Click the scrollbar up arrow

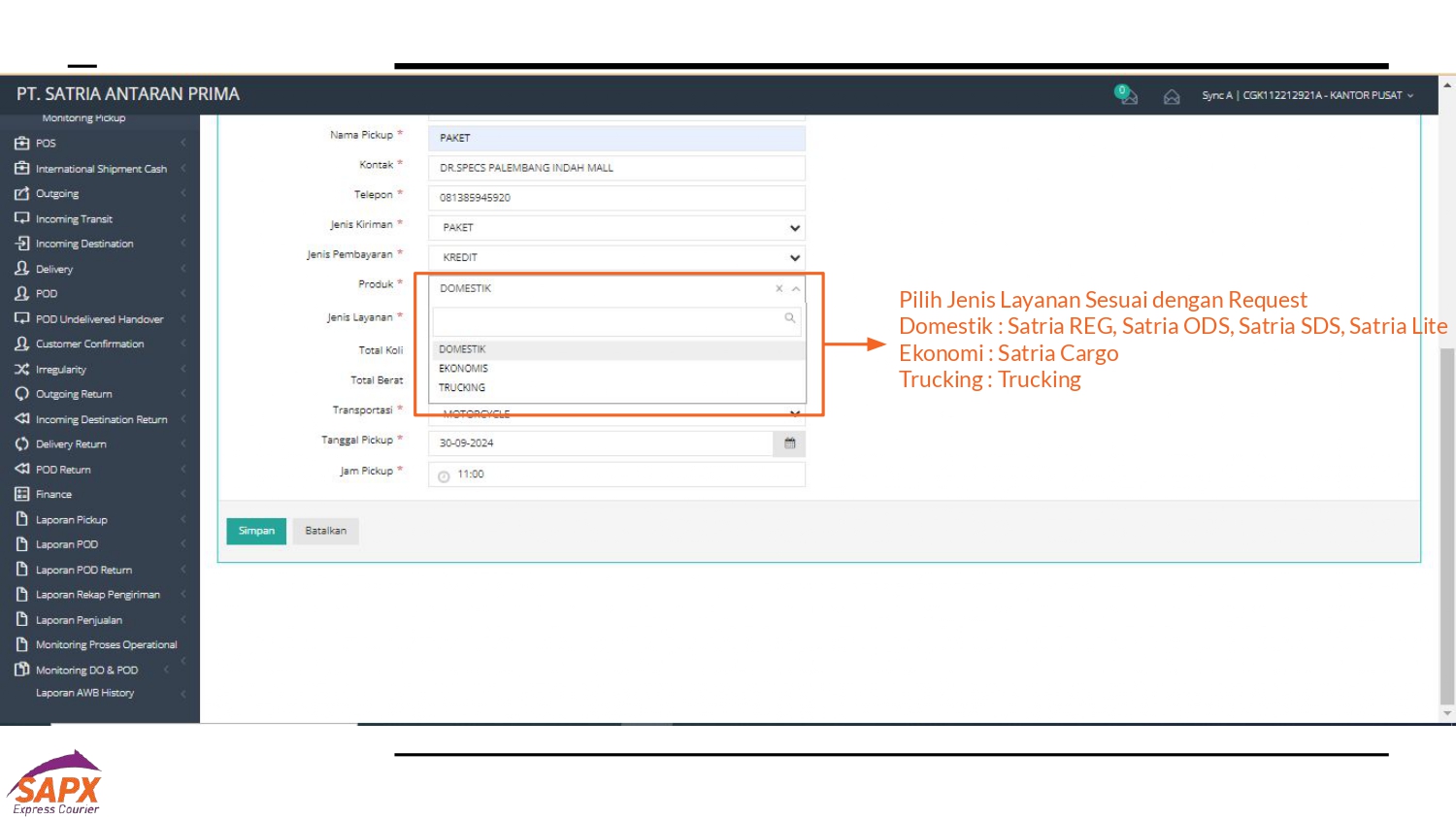pos(1447,85)
